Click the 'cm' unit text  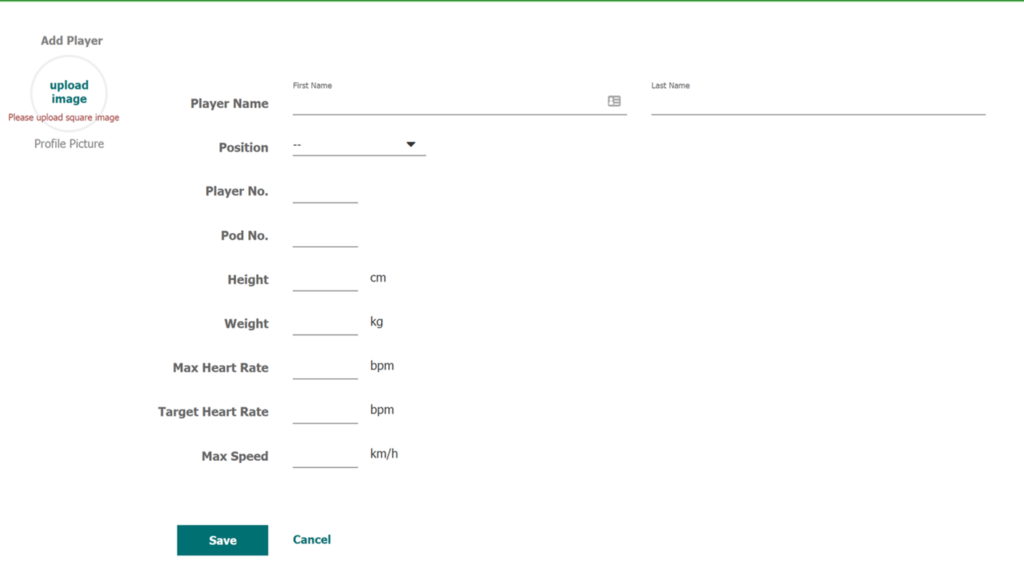378,278
